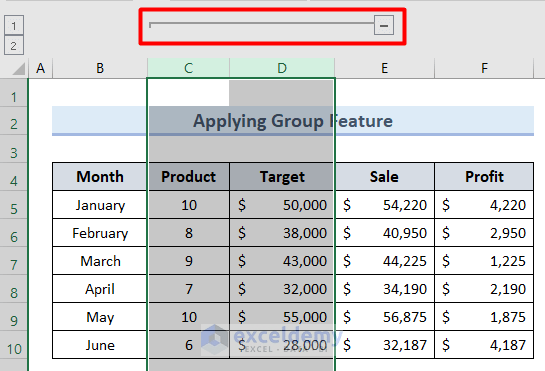Select row 6 header
This screenshot has height=371, width=545.
14,233
